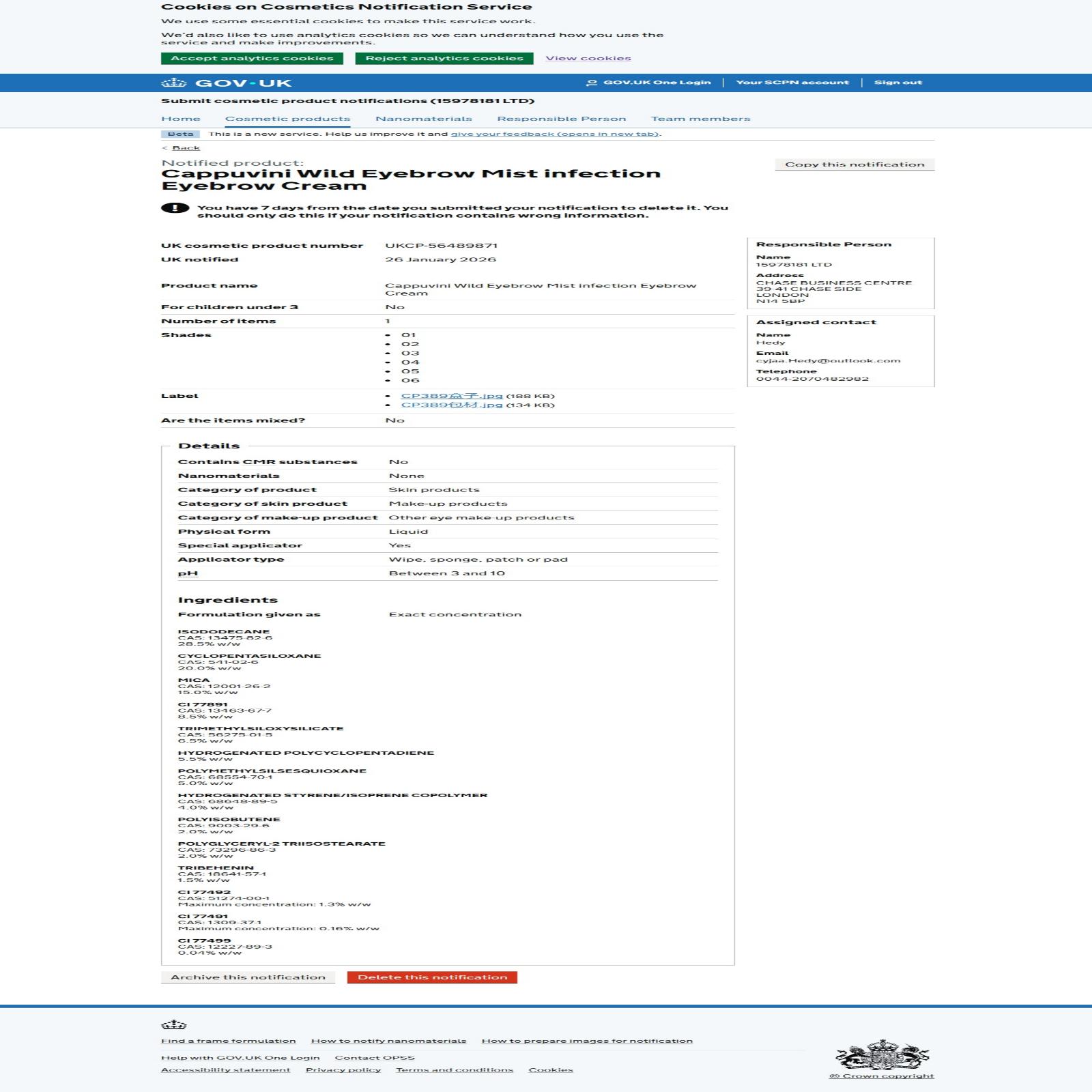1092x1092 pixels.
Task: Open Your SCPN account
Action: (792, 83)
